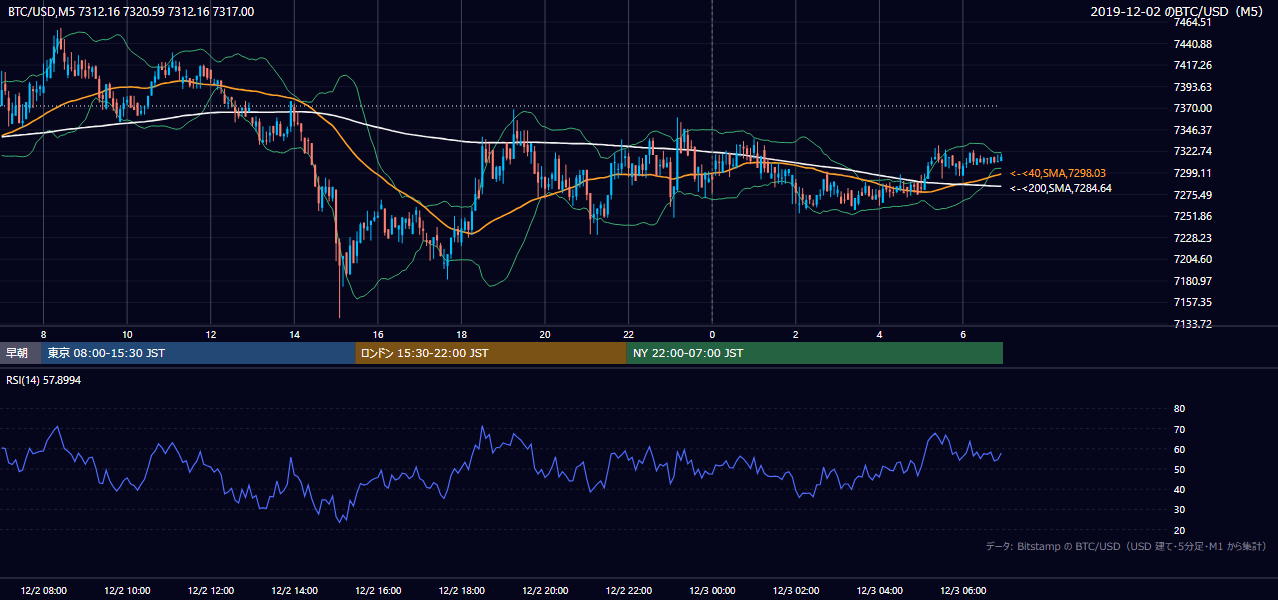Click the 7464.51 price axis label
This screenshot has height=600, width=1278.
(1193, 22)
